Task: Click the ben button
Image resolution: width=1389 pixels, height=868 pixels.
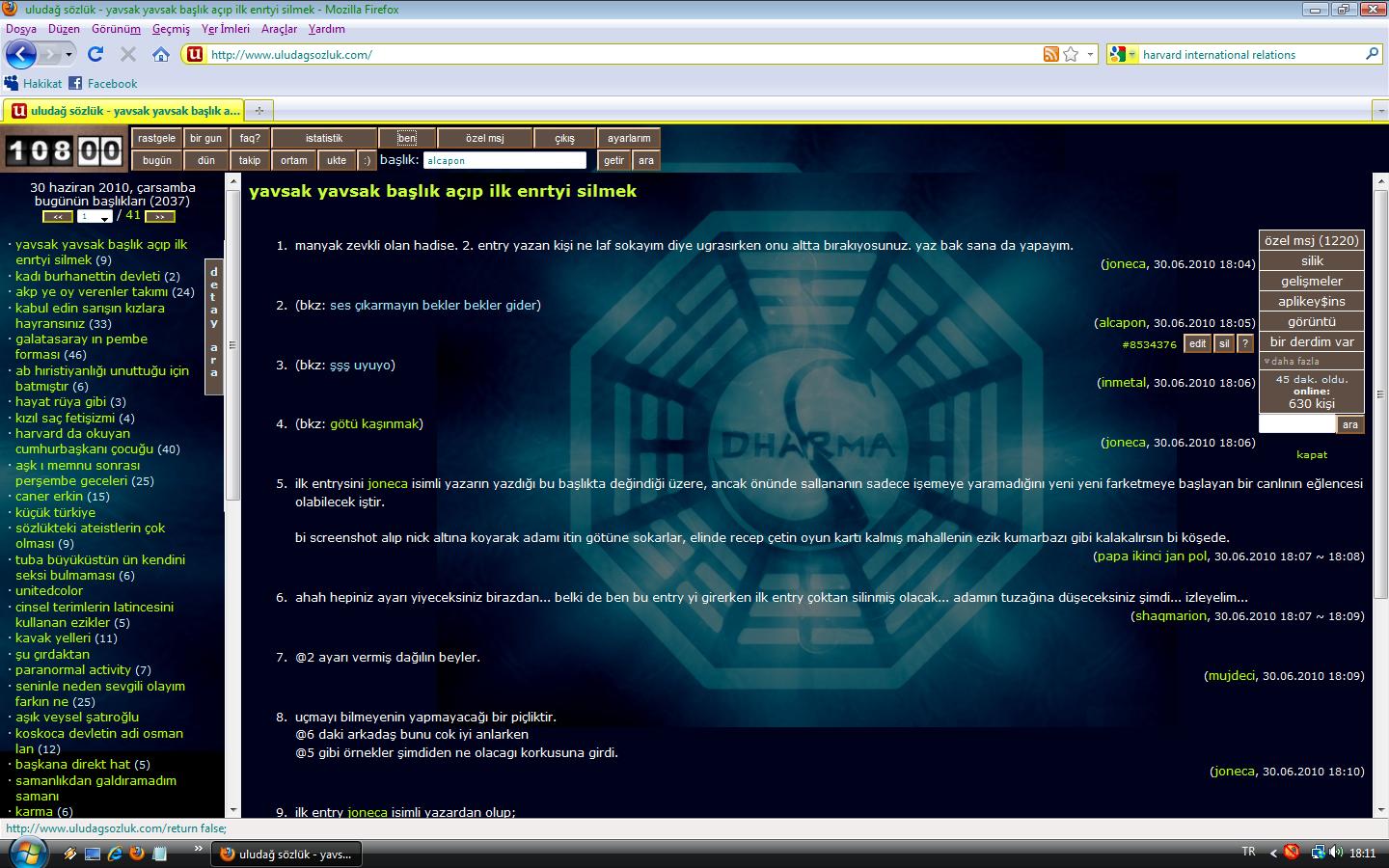Action: click(407, 139)
